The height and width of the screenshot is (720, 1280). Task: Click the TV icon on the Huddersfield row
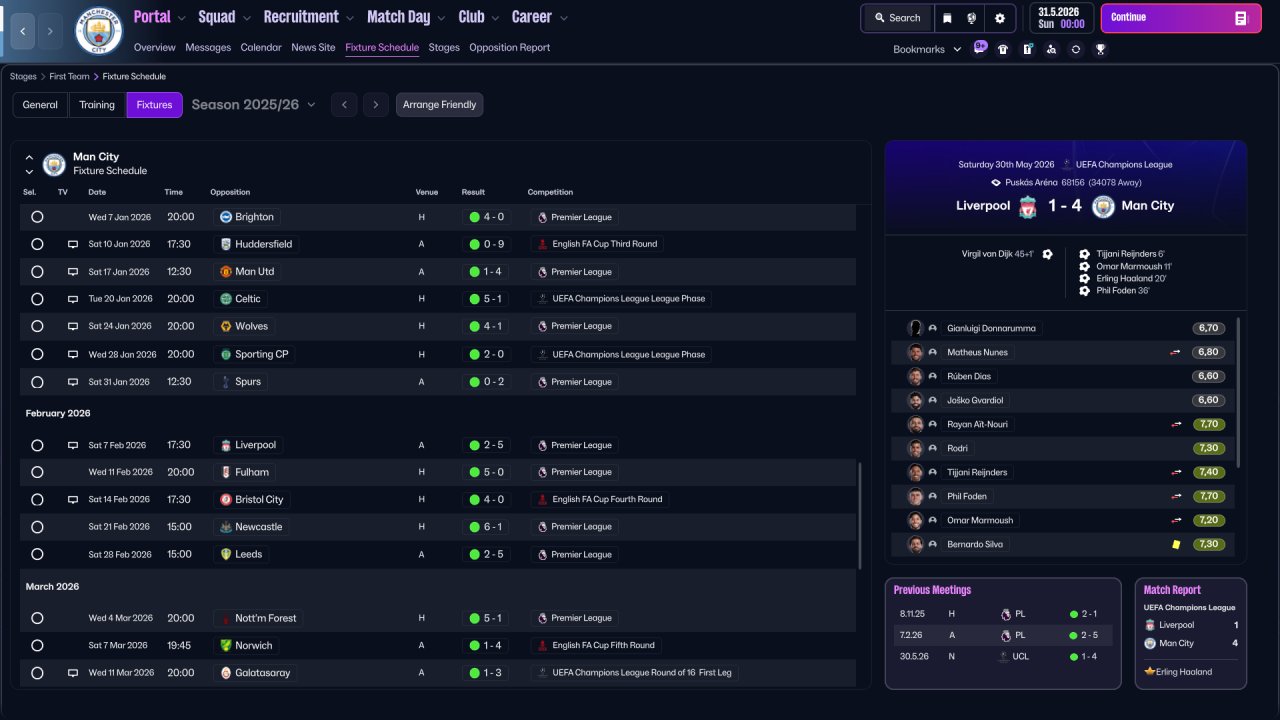(72, 244)
